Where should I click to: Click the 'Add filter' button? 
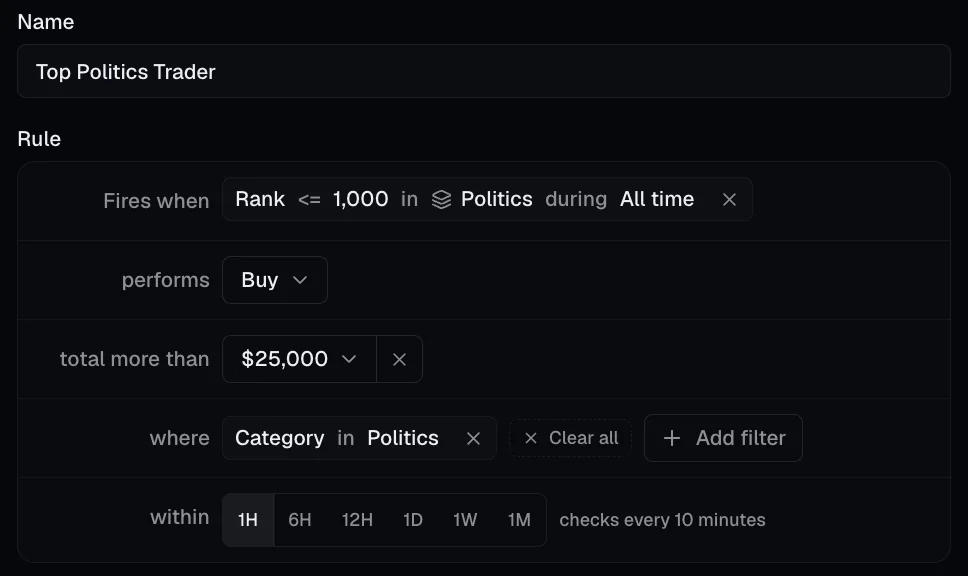(x=724, y=438)
